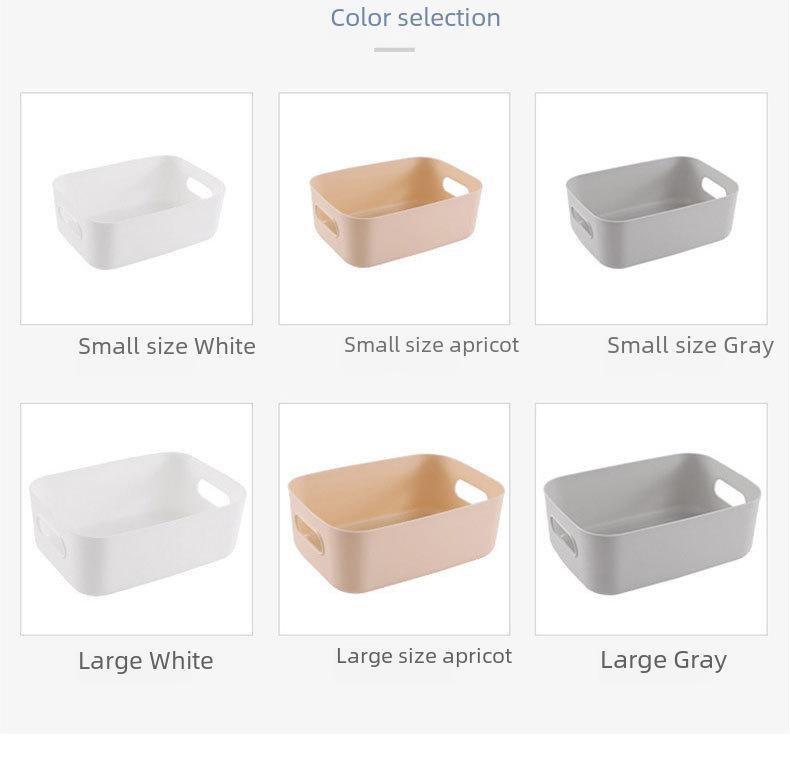Select the small gray basket image
Viewport: 790px width, 782px height.
point(651,209)
